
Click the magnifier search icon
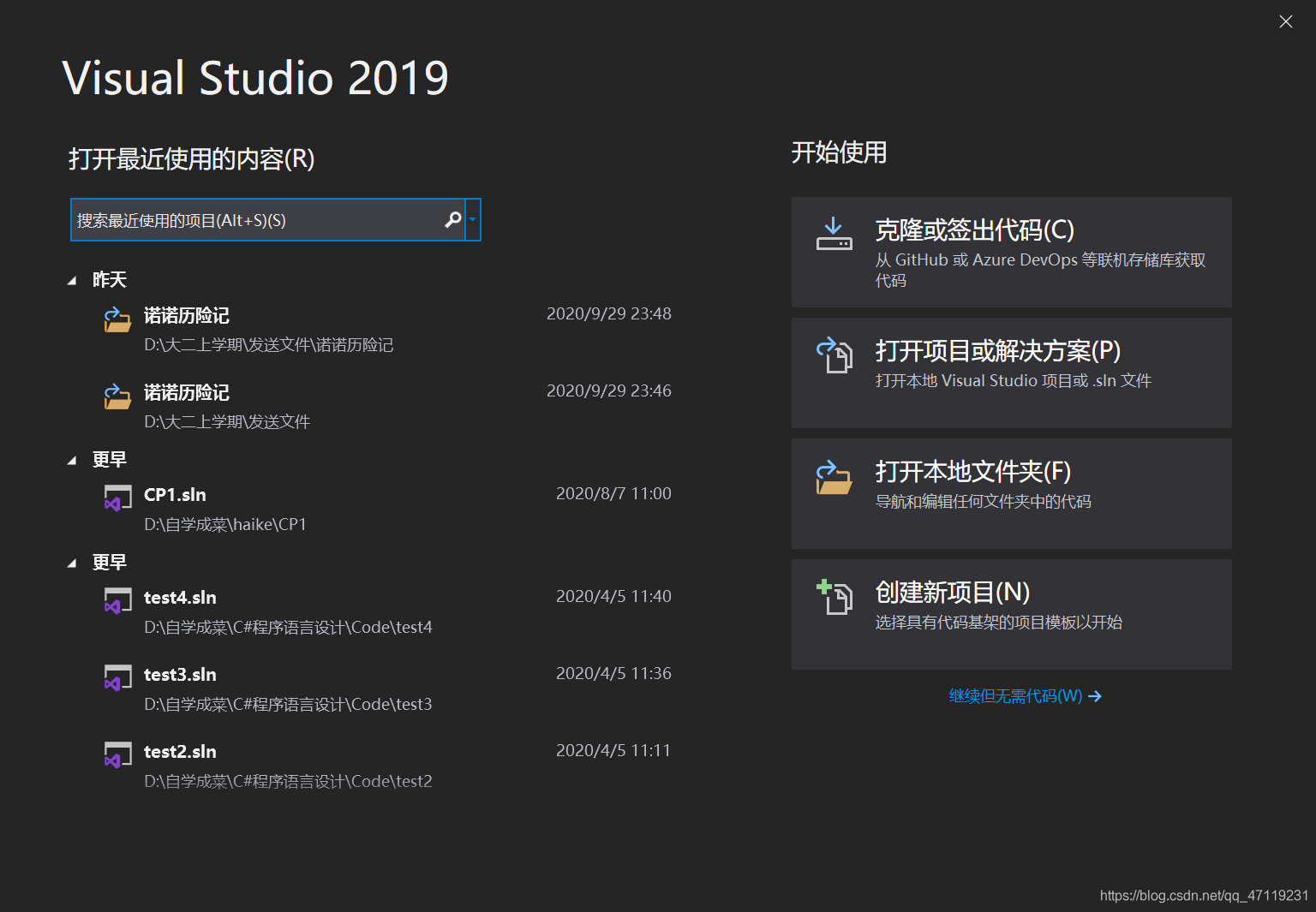click(453, 220)
